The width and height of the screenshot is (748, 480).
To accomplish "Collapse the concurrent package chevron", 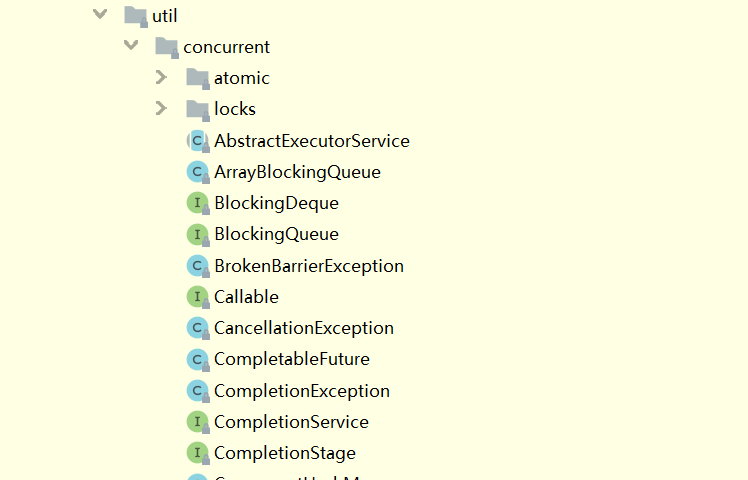I will [131, 45].
